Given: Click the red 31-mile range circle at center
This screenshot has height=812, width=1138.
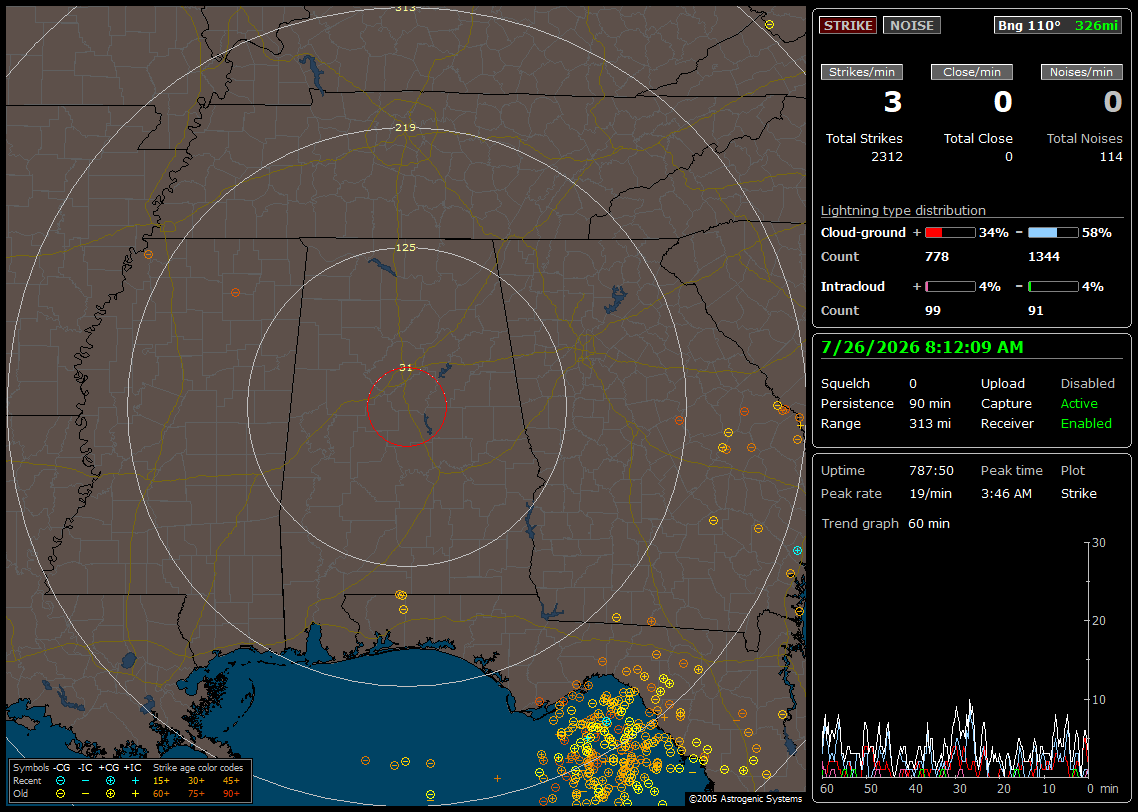Looking at the screenshot, I should (x=406, y=407).
